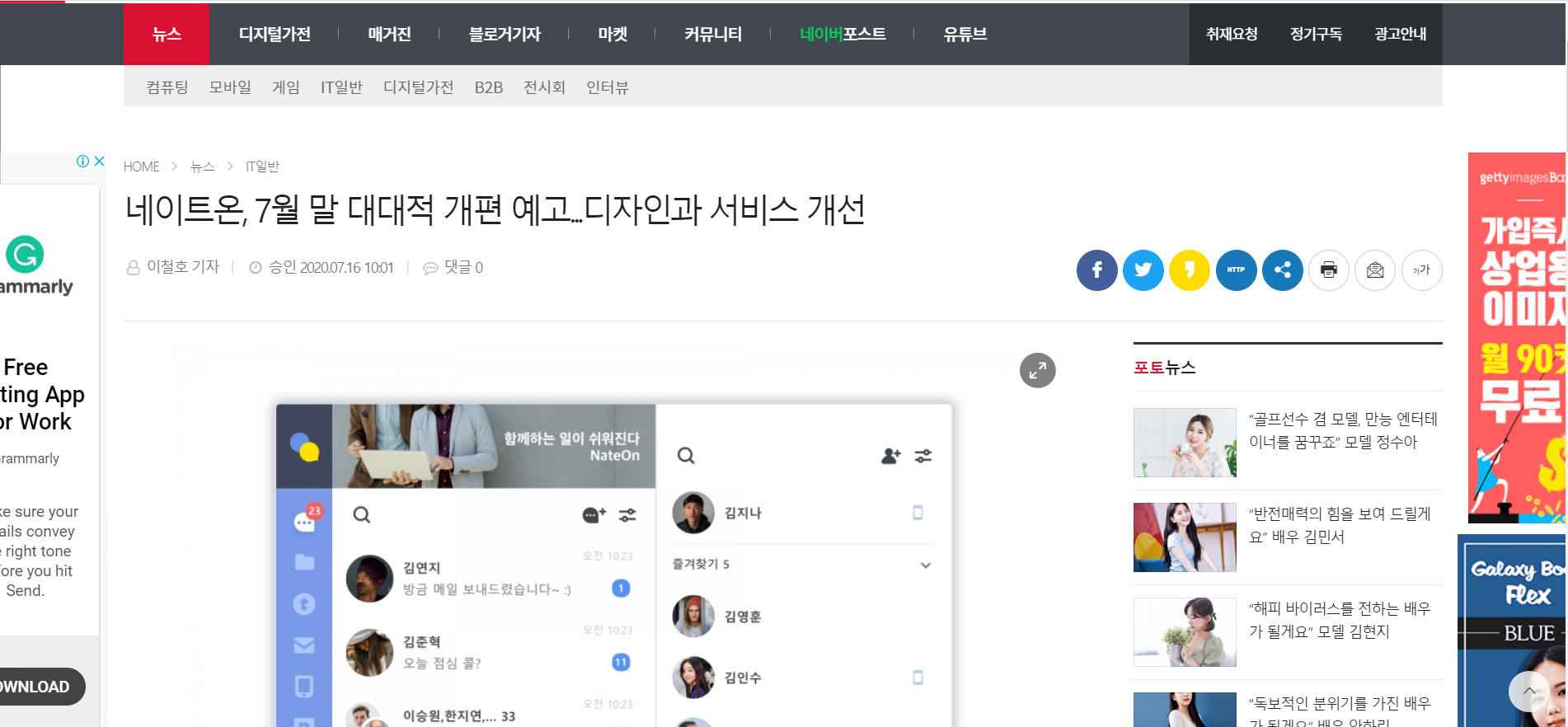1568x727 pixels.
Task: Click the IT일반 breadcrumb link
Action: click(262, 167)
